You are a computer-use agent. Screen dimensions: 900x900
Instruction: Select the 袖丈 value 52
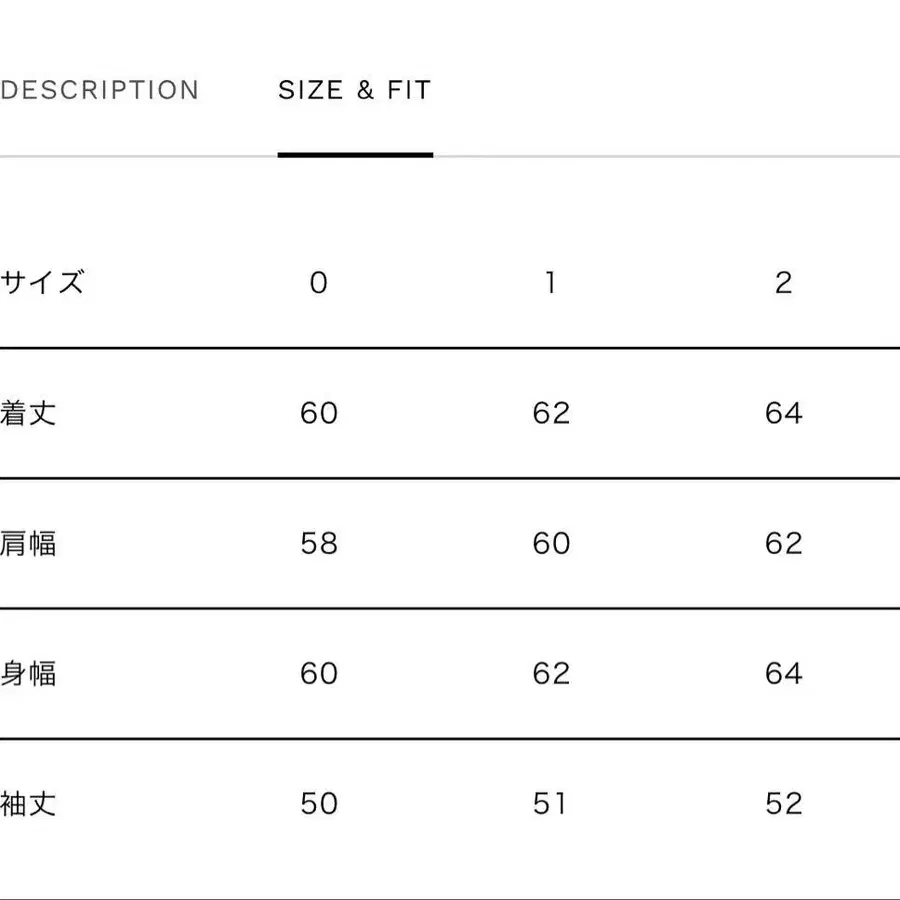[x=783, y=803]
